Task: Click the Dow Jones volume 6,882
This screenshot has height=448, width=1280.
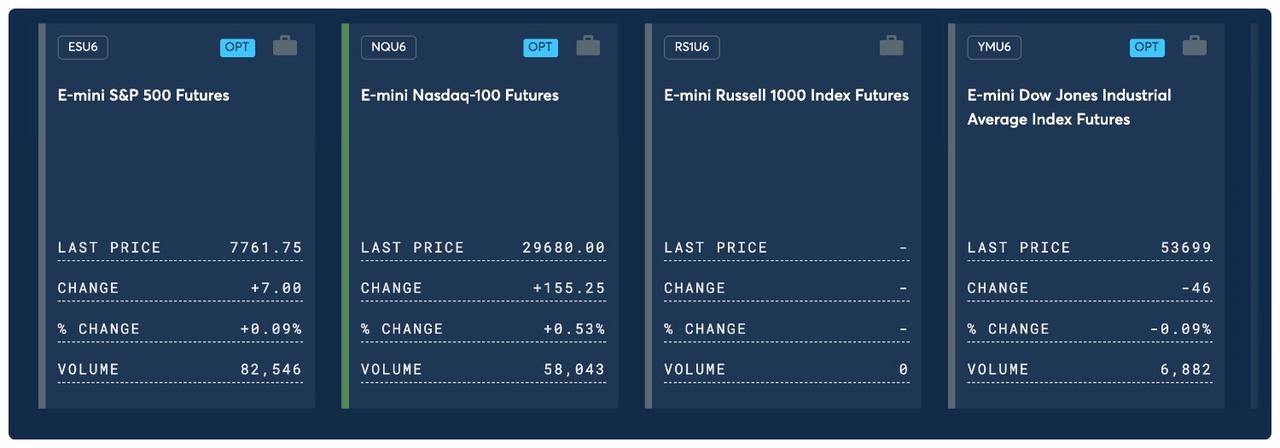Action: [1186, 369]
